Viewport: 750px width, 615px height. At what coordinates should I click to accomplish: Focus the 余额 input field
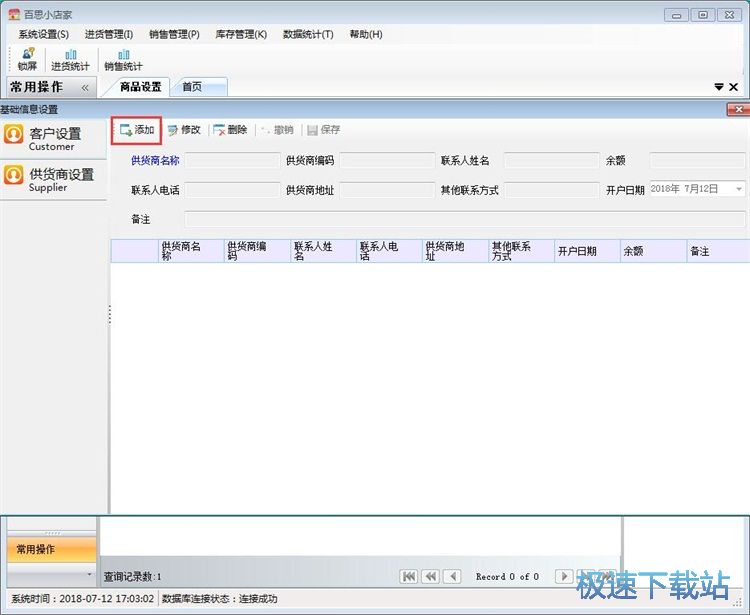pyautogui.click(x=697, y=160)
